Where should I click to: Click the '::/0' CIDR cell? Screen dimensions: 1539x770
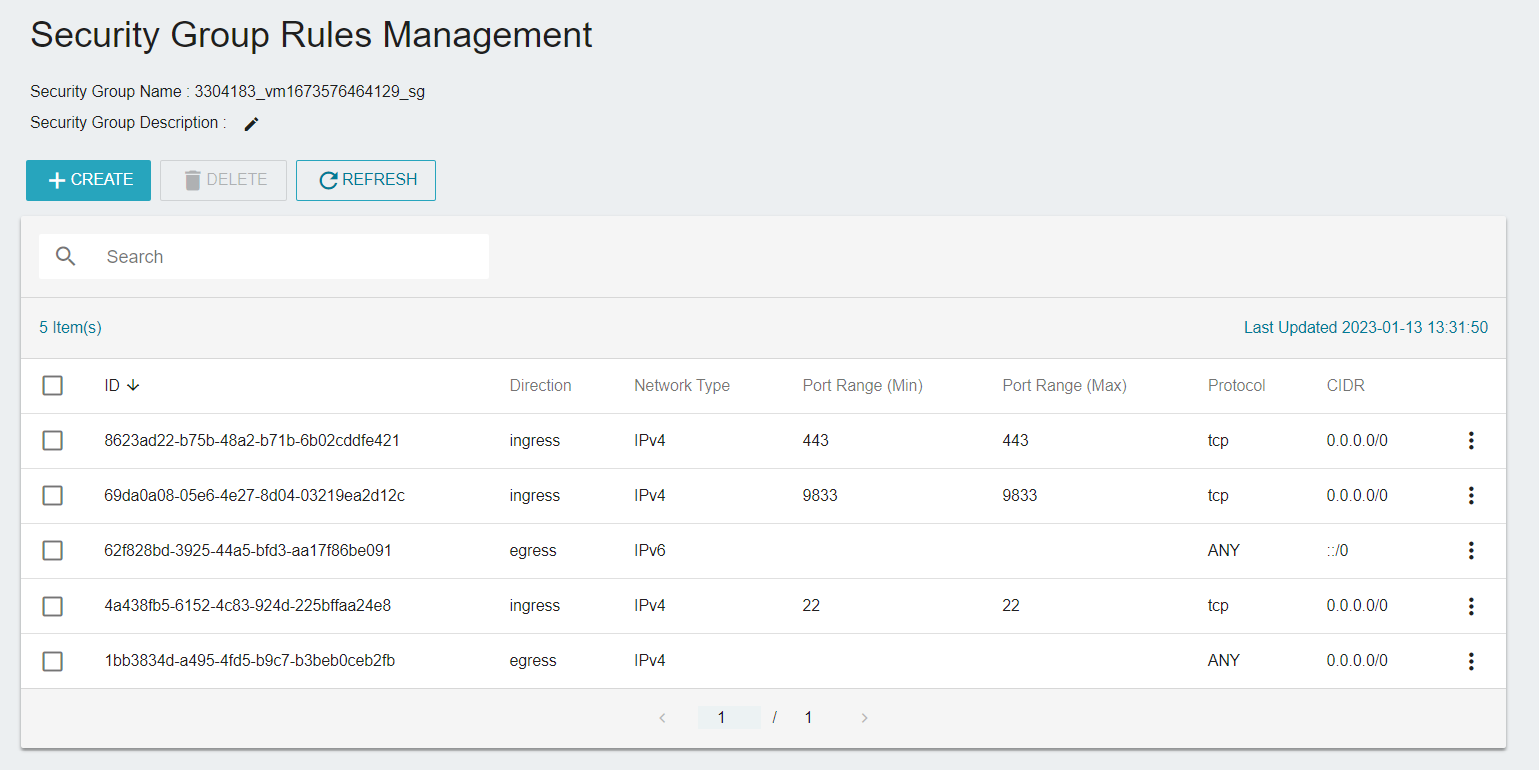[1338, 551]
